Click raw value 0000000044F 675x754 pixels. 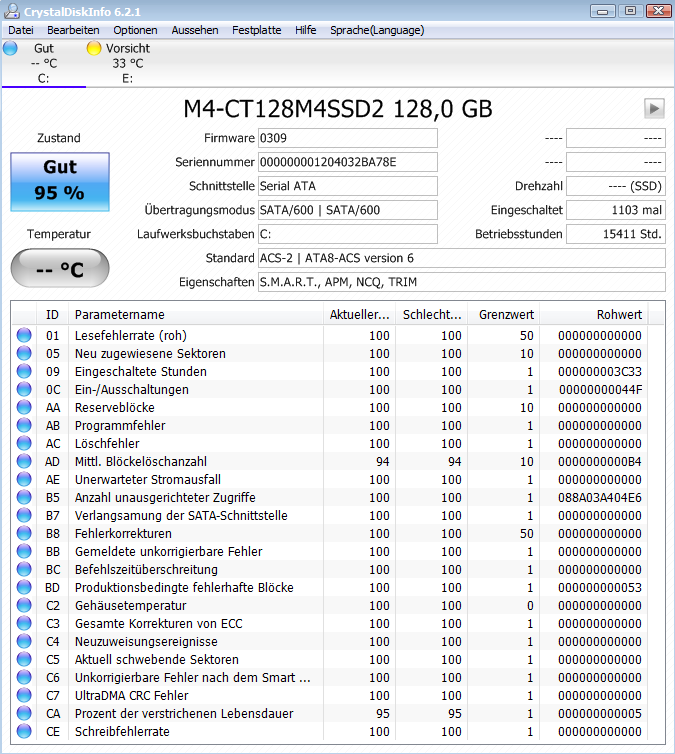(x=600, y=390)
